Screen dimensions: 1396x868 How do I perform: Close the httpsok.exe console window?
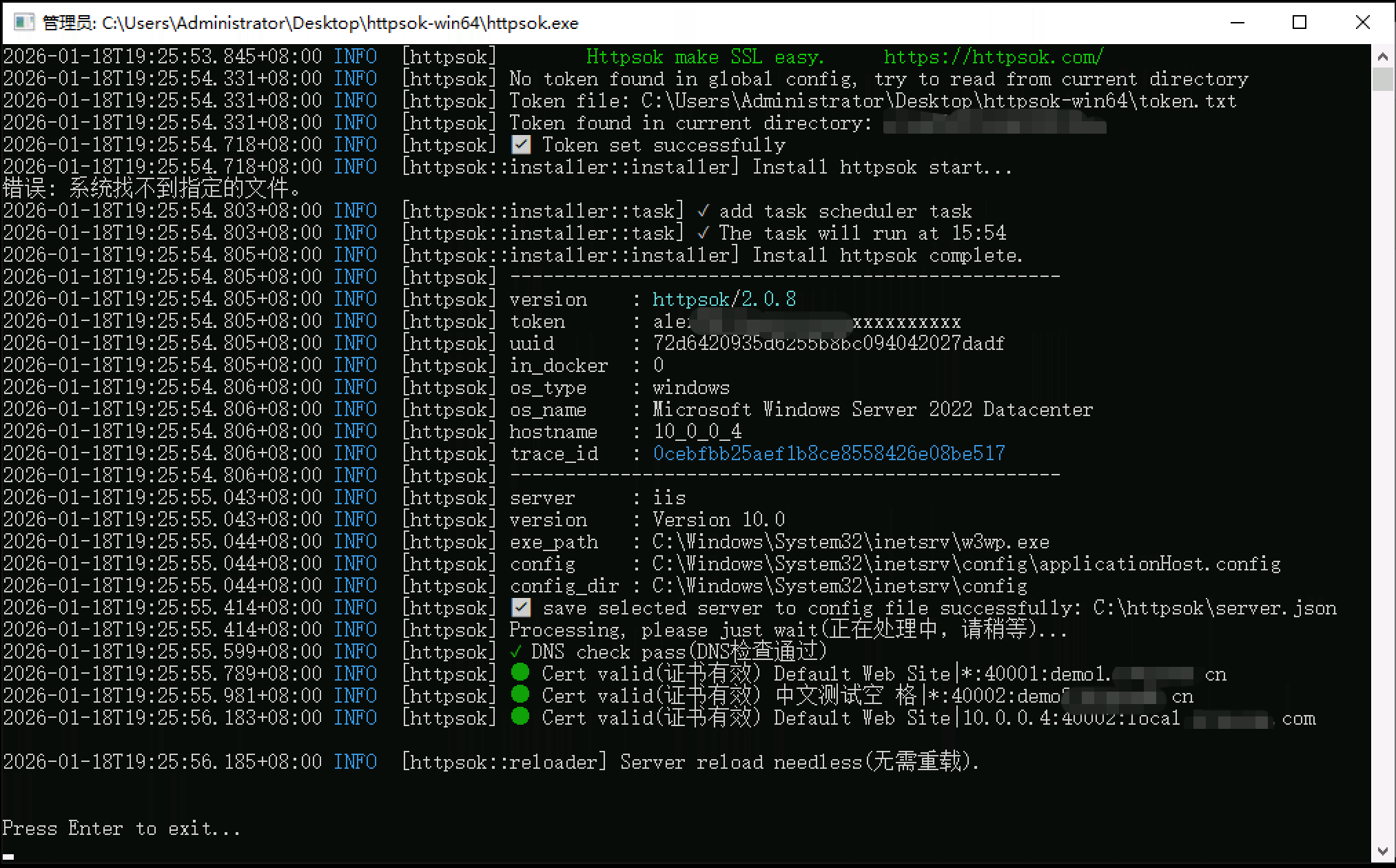[x=1362, y=23]
